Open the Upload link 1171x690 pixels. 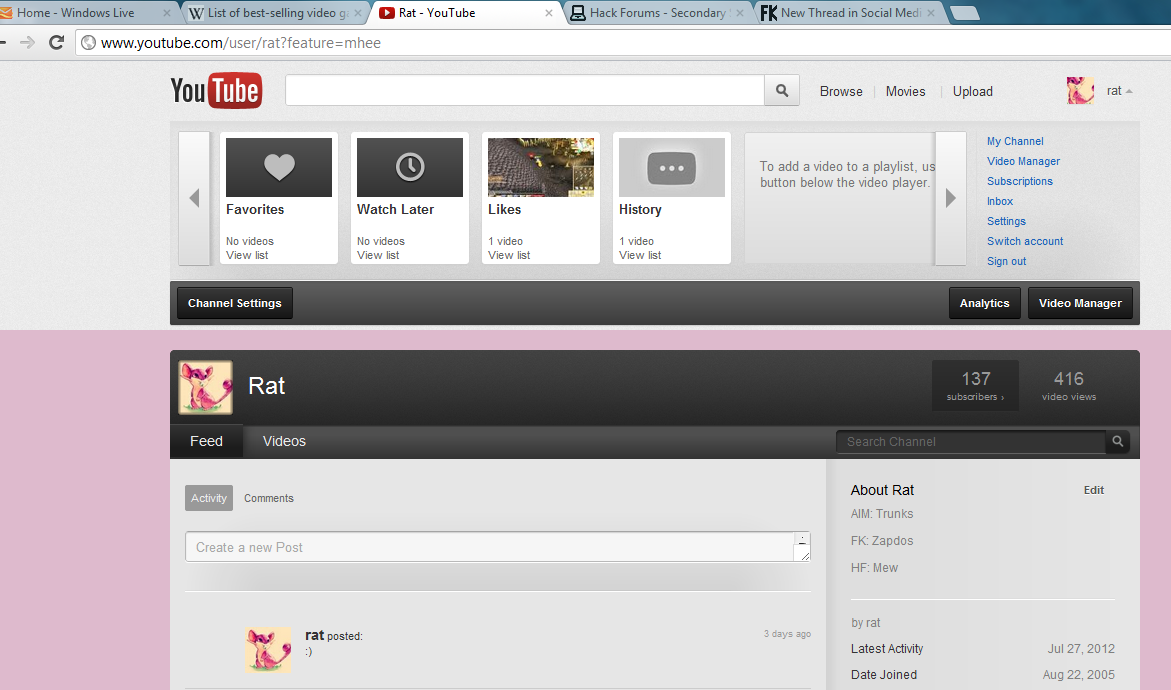(x=972, y=91)
